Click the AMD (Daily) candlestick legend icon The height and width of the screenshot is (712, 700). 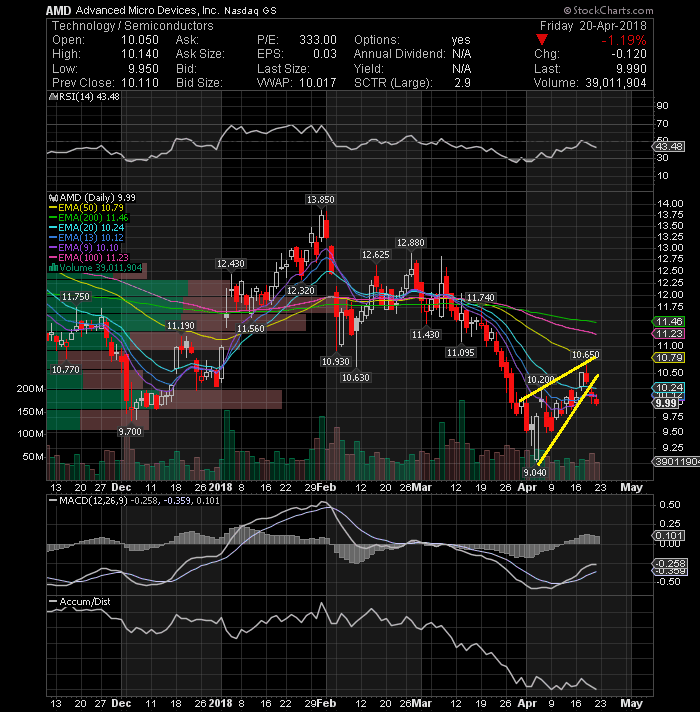(53, 198)
